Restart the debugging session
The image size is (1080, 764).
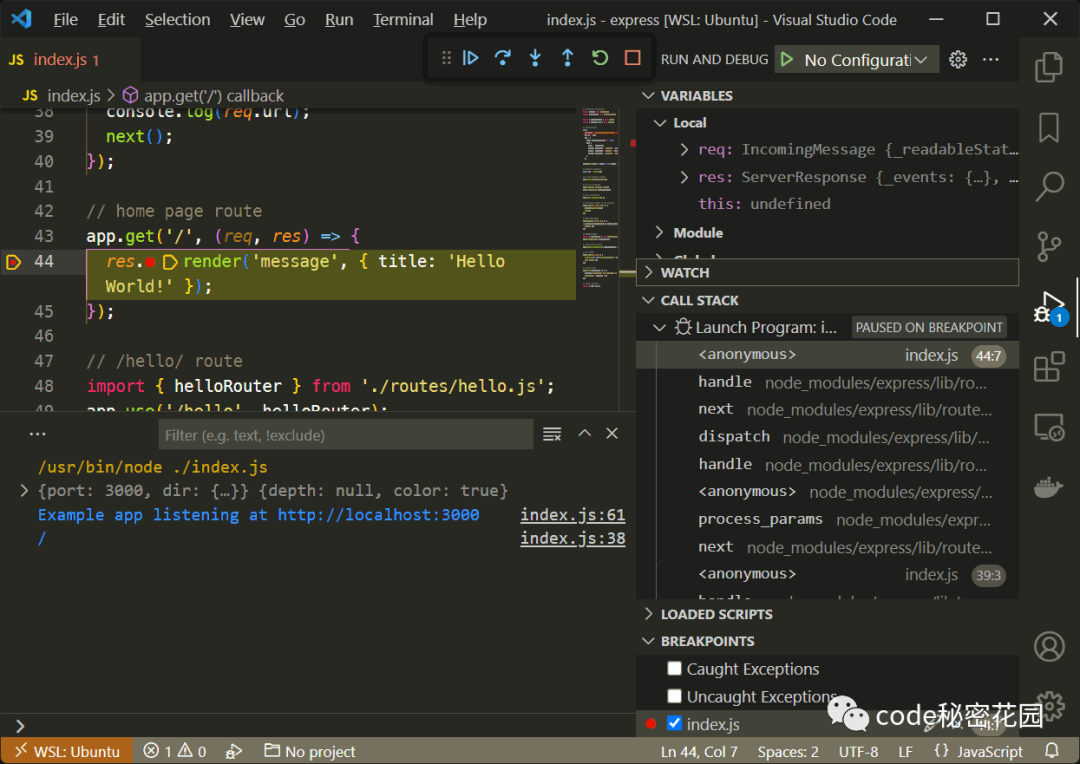click(x=600, y=58)
